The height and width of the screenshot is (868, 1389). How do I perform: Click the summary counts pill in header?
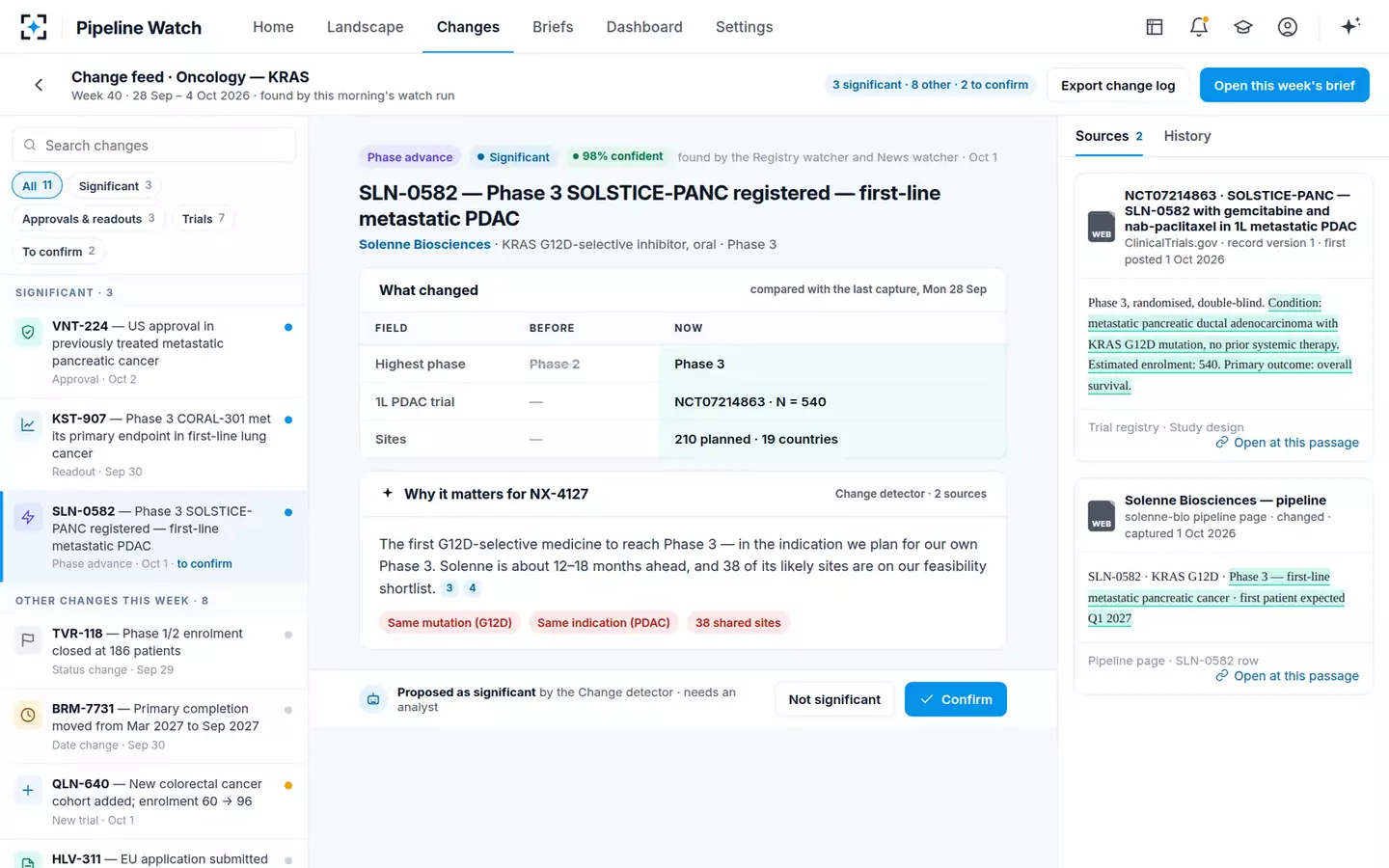click(x=930, y=85)
